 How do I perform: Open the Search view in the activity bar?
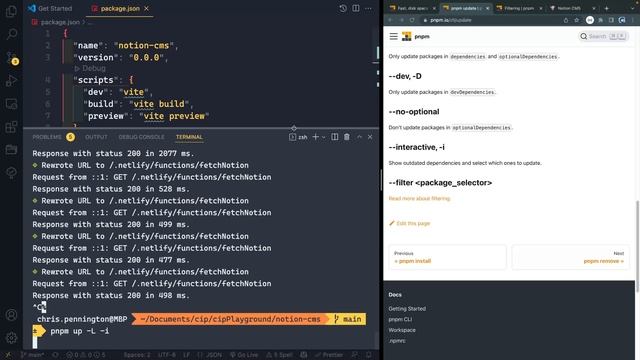pyautogui.click(x=11, y=34)
